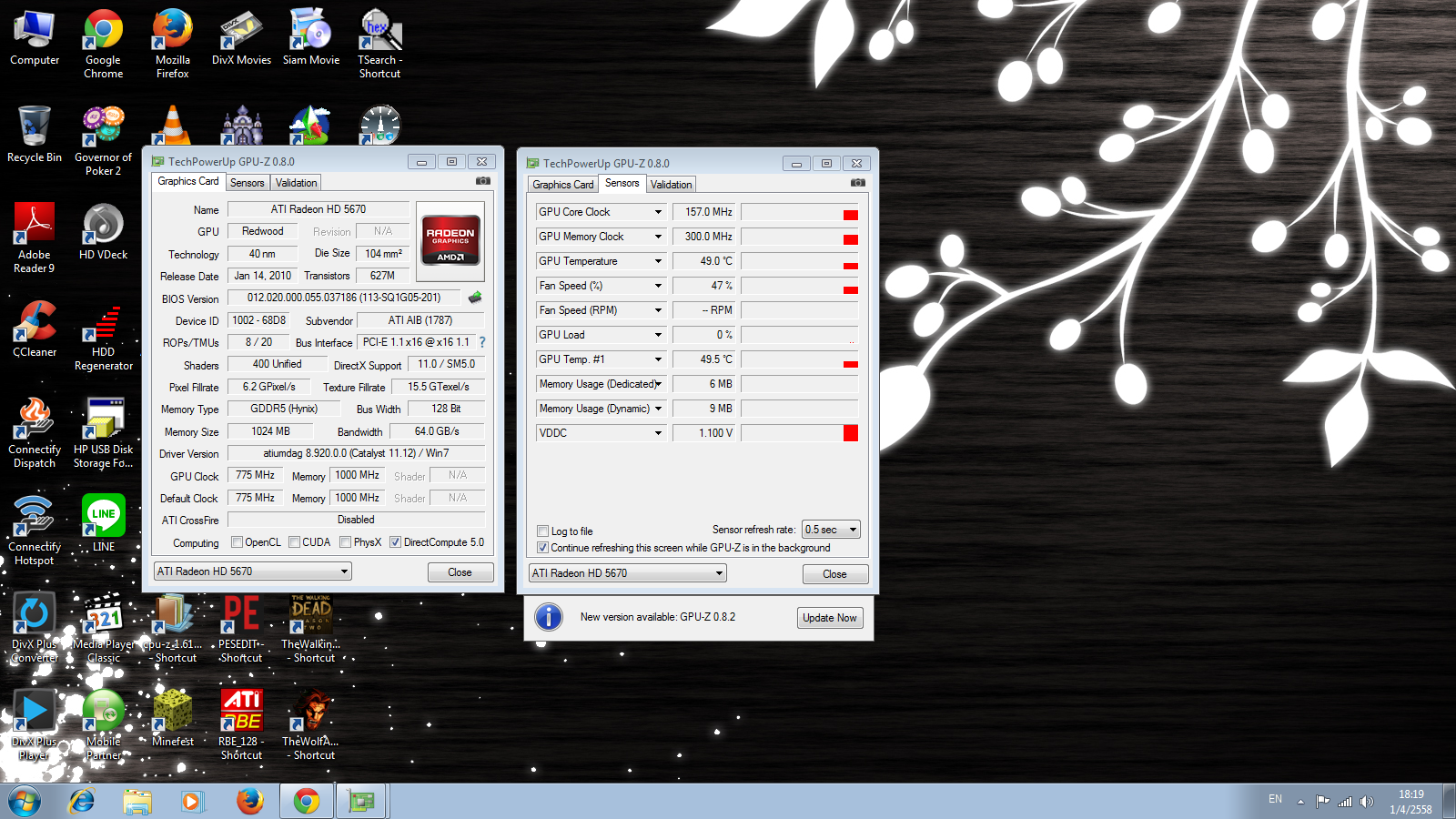Click the Radeon Graphics AMD logo
The width and height of the screenshot is (1456, 819).
[451, 241]
